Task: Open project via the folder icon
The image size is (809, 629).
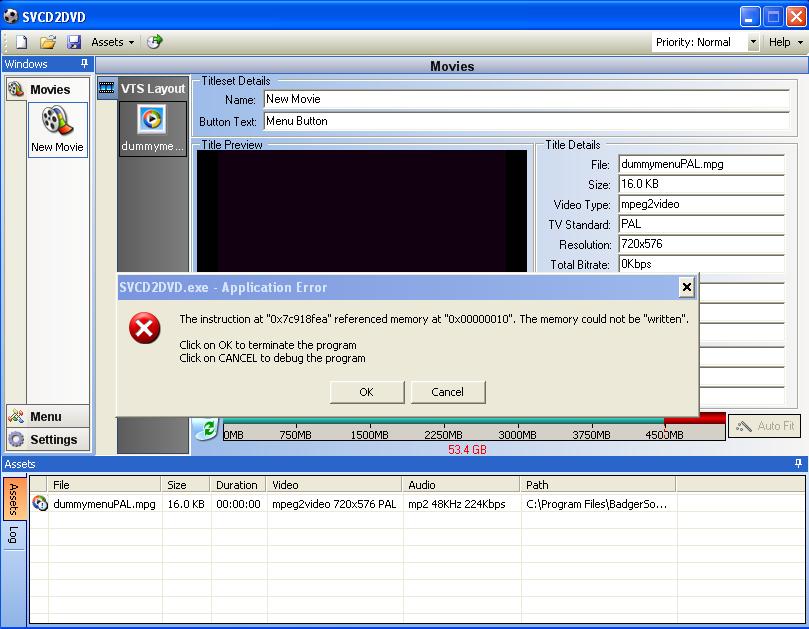Action: pos(47,42)
